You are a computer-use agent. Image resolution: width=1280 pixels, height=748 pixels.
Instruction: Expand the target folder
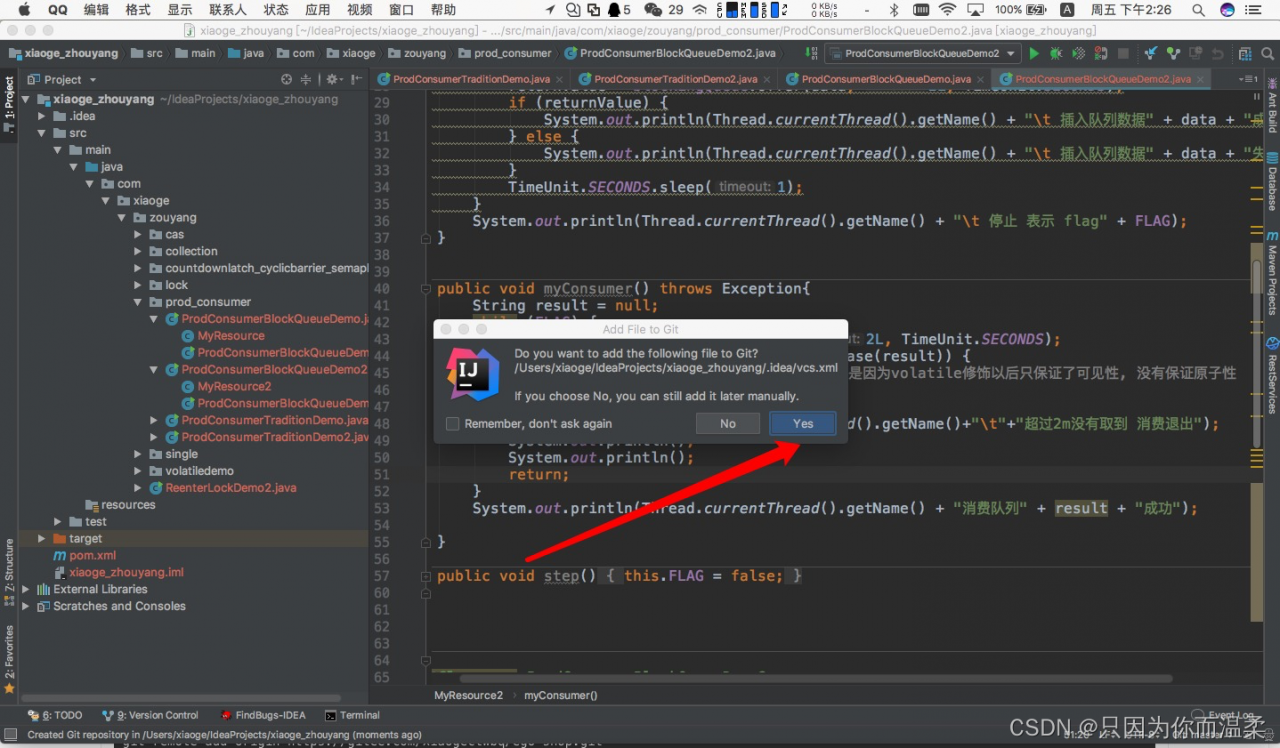42,538
